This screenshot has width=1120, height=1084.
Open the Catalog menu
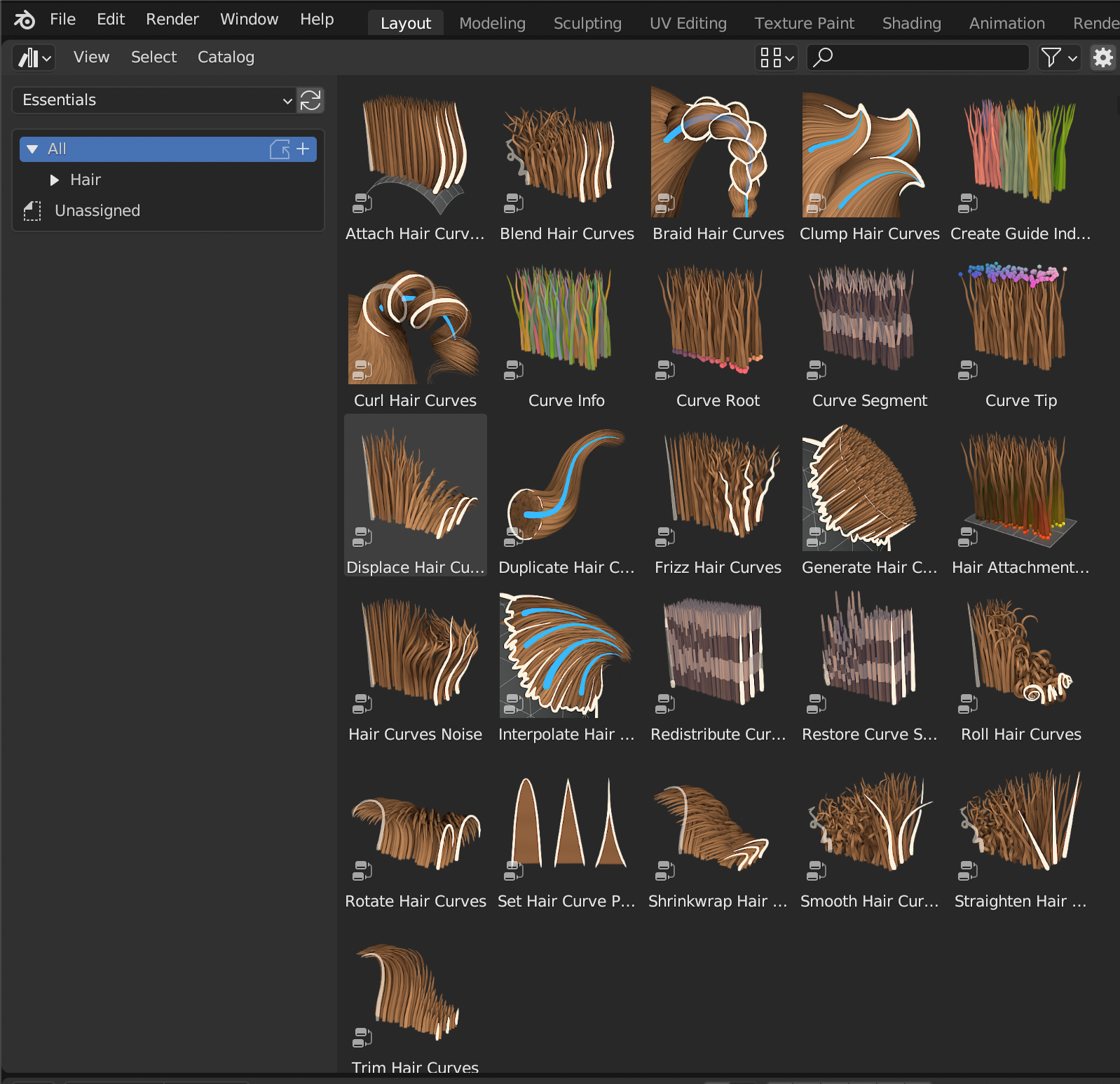click(226, 57)
